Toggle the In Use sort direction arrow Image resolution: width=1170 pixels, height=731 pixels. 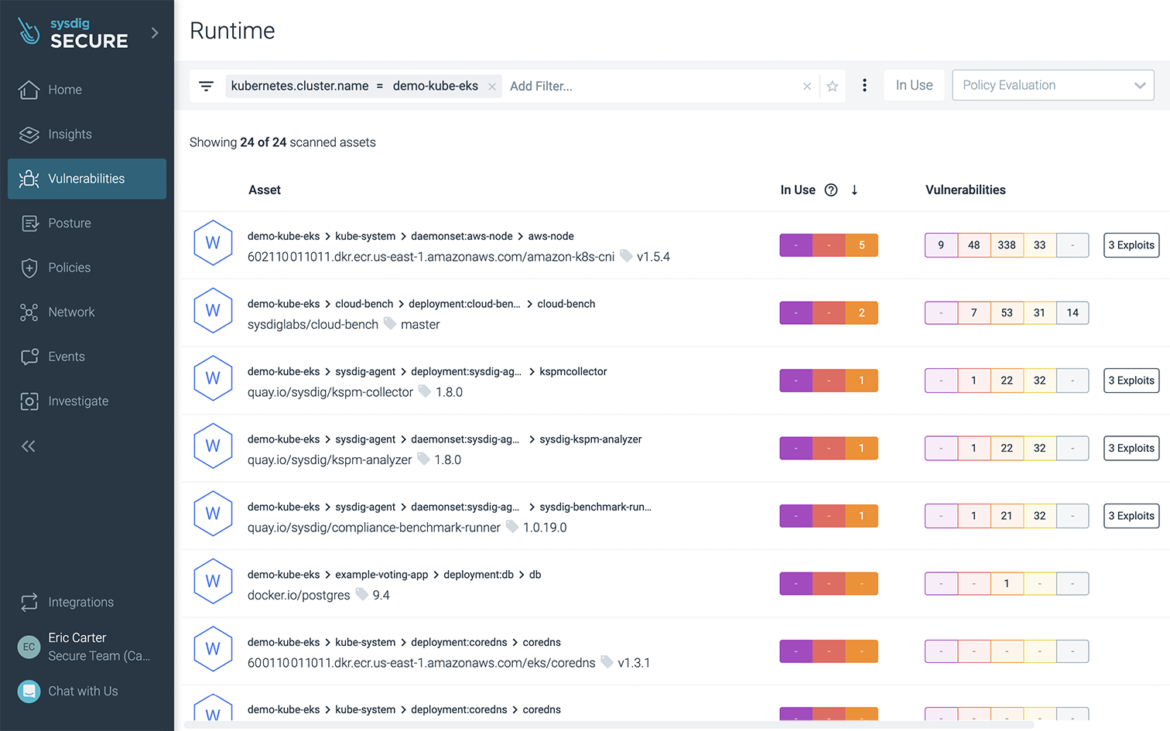click(852, 189)
